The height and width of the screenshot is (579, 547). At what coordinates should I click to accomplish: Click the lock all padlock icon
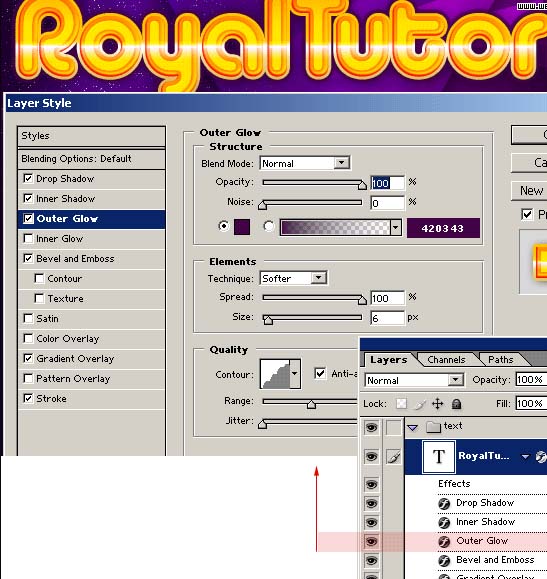click(457, 404)
